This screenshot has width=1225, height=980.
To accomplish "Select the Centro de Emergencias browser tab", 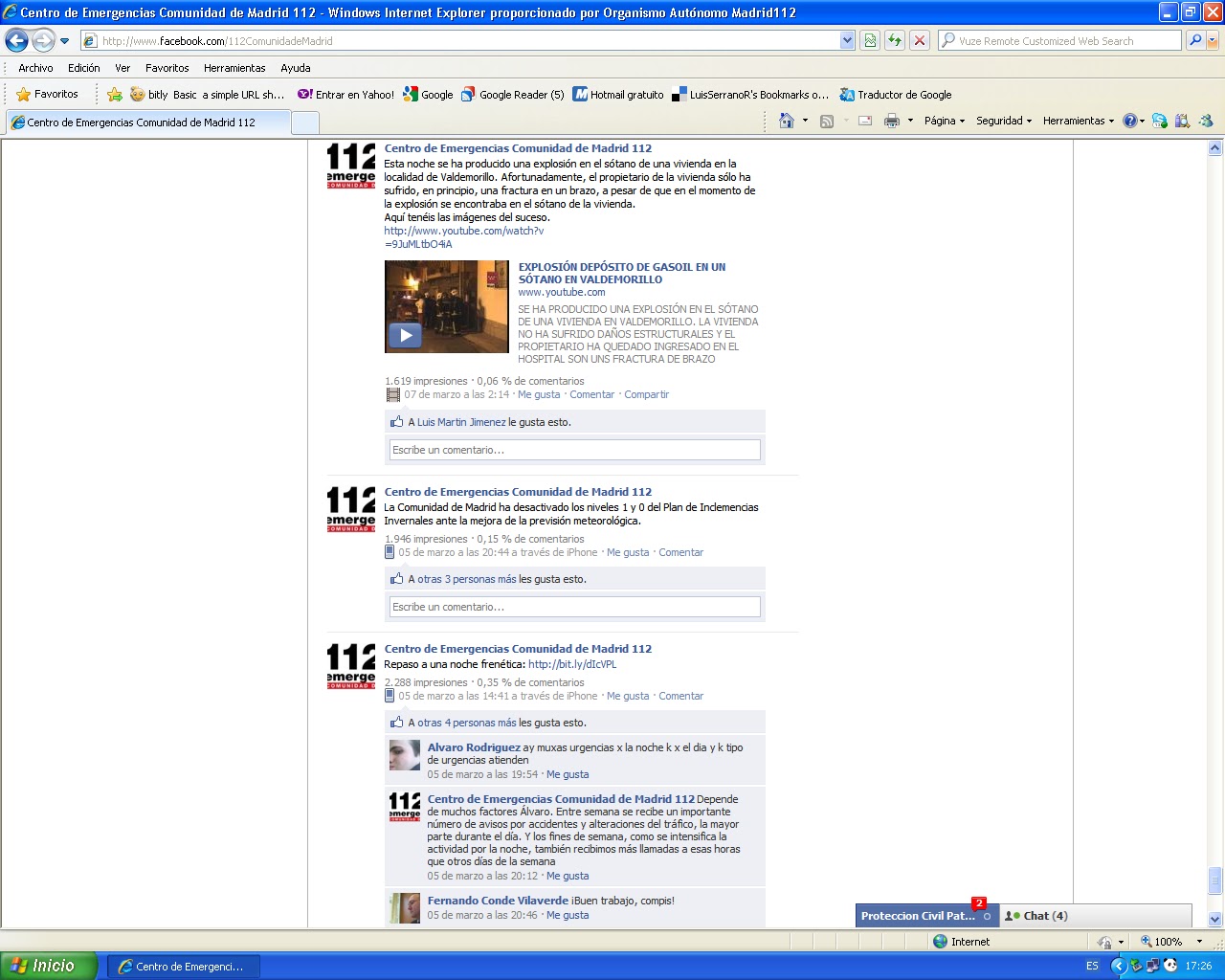I will click(147, 122).
